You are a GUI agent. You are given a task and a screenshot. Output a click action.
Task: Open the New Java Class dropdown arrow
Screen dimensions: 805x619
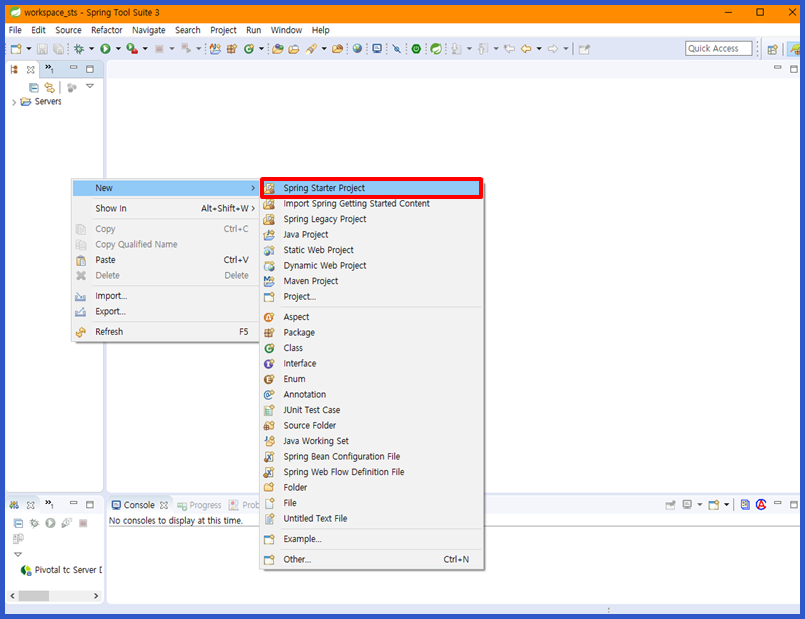261,49
